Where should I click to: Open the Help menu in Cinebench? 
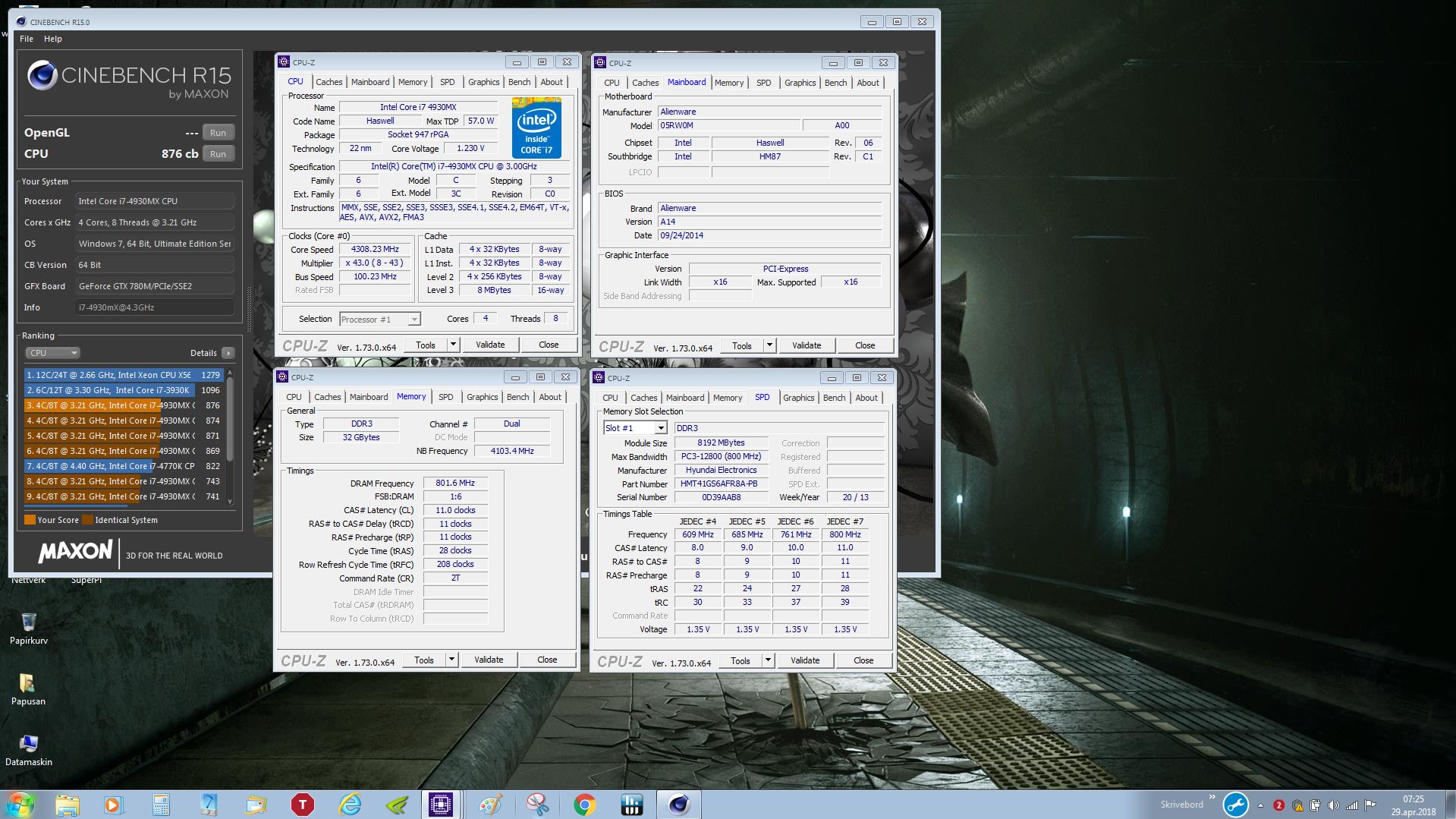(53, 39)
